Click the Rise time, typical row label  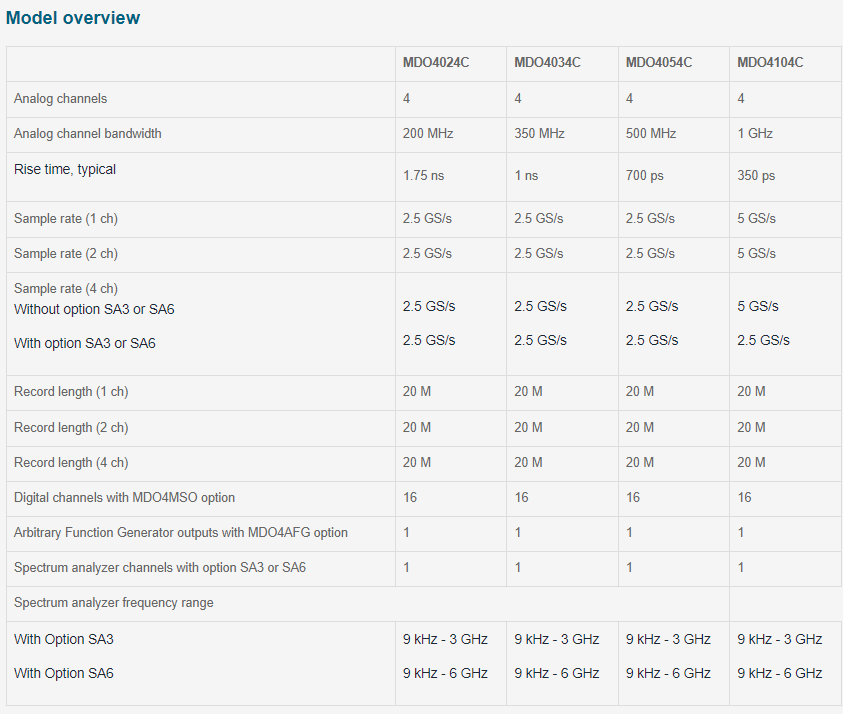[x=65, y=169]
